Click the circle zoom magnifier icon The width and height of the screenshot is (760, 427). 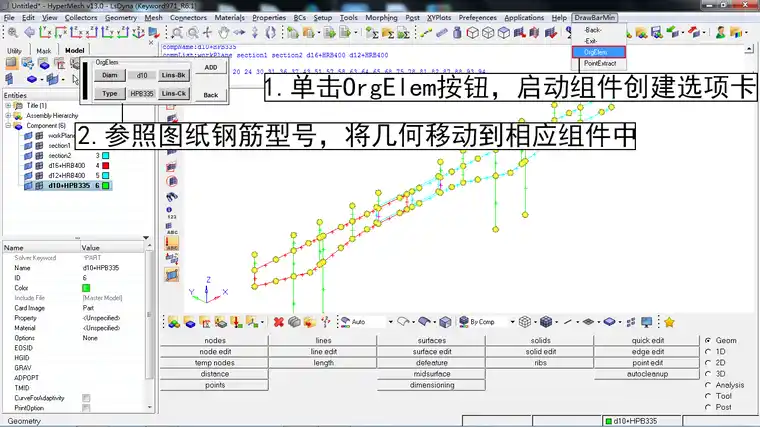[x=193, y=32]
